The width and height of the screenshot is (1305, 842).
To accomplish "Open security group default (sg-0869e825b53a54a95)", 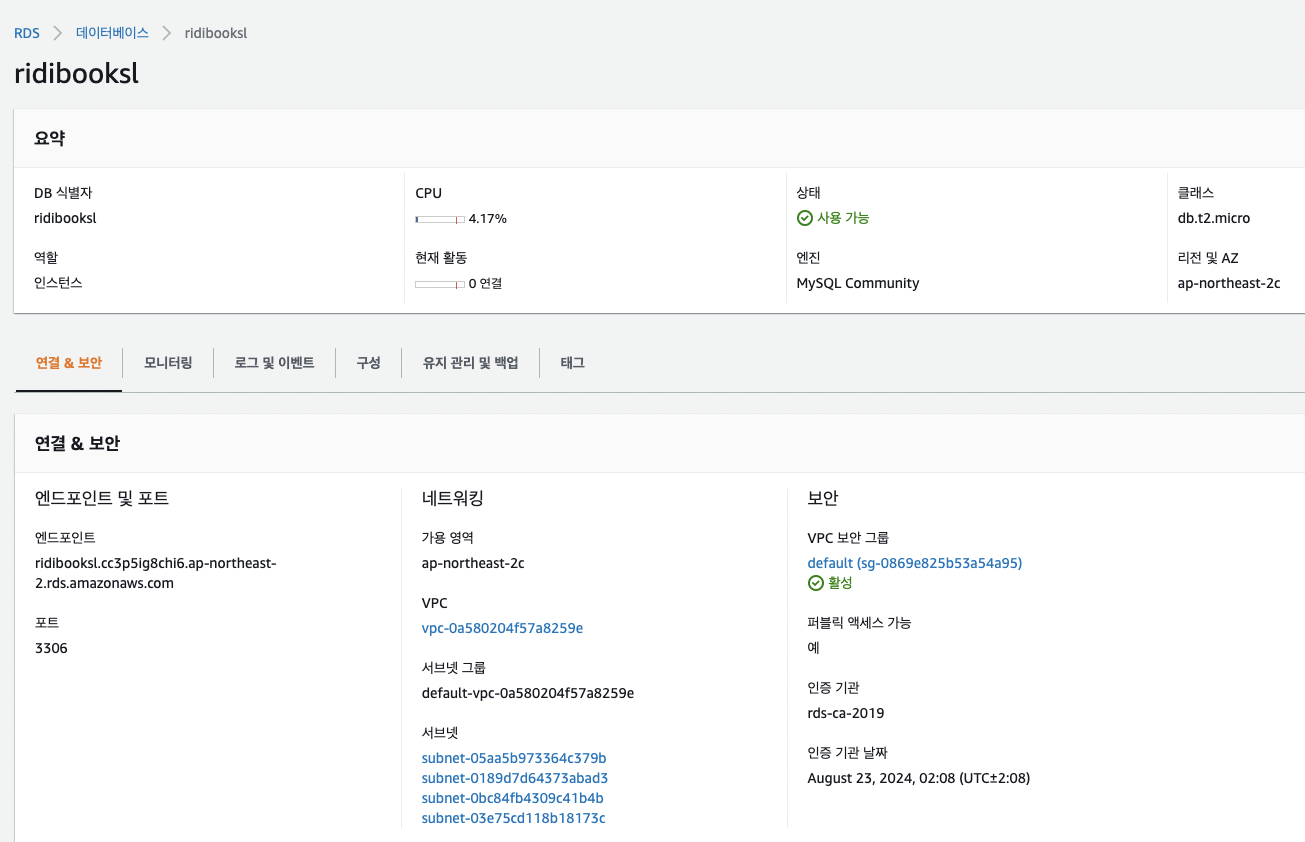I will click(915, 563).
